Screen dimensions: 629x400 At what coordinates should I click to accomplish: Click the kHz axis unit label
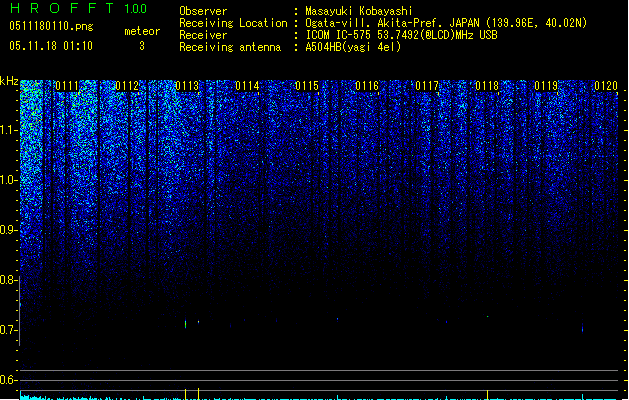(x=9, y=81)
